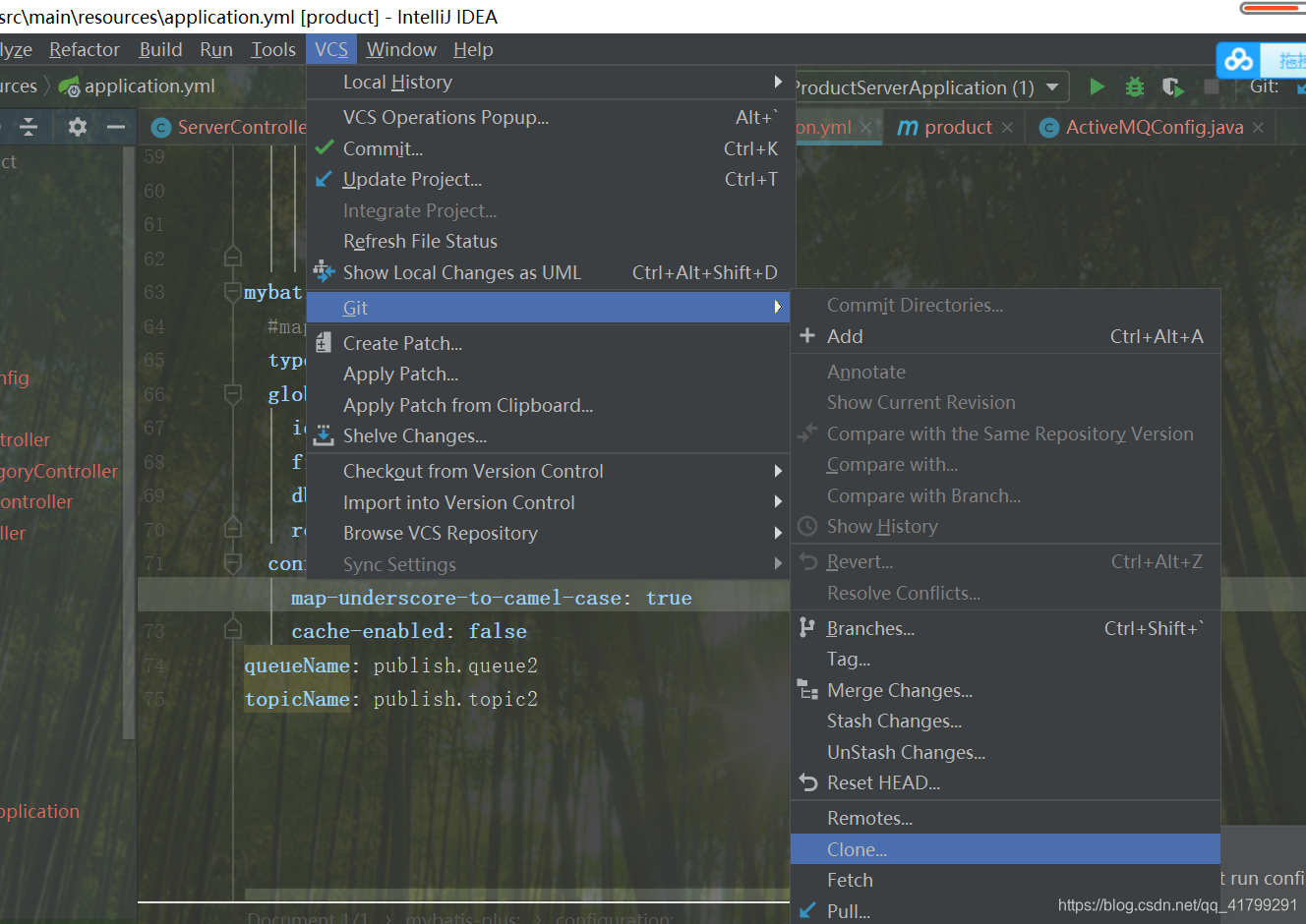
Task: Expand the Local History submenu arrow
Action: click(x=778, y=82)
